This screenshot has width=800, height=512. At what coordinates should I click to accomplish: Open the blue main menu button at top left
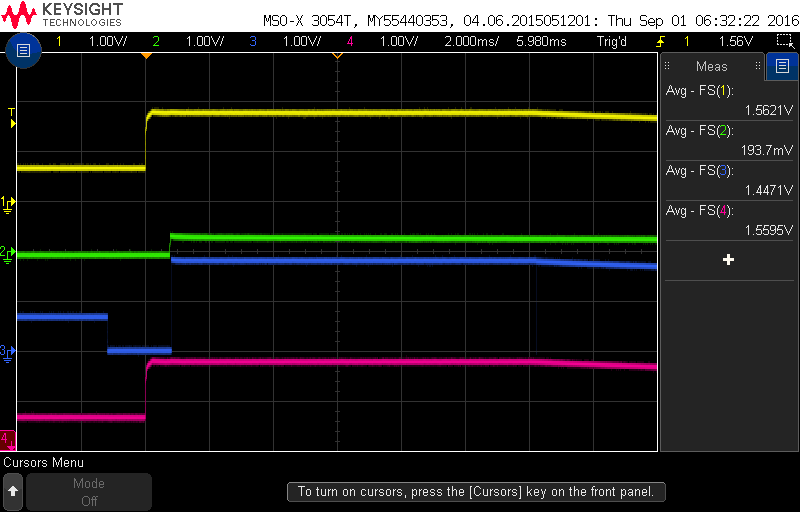[23, 50]
